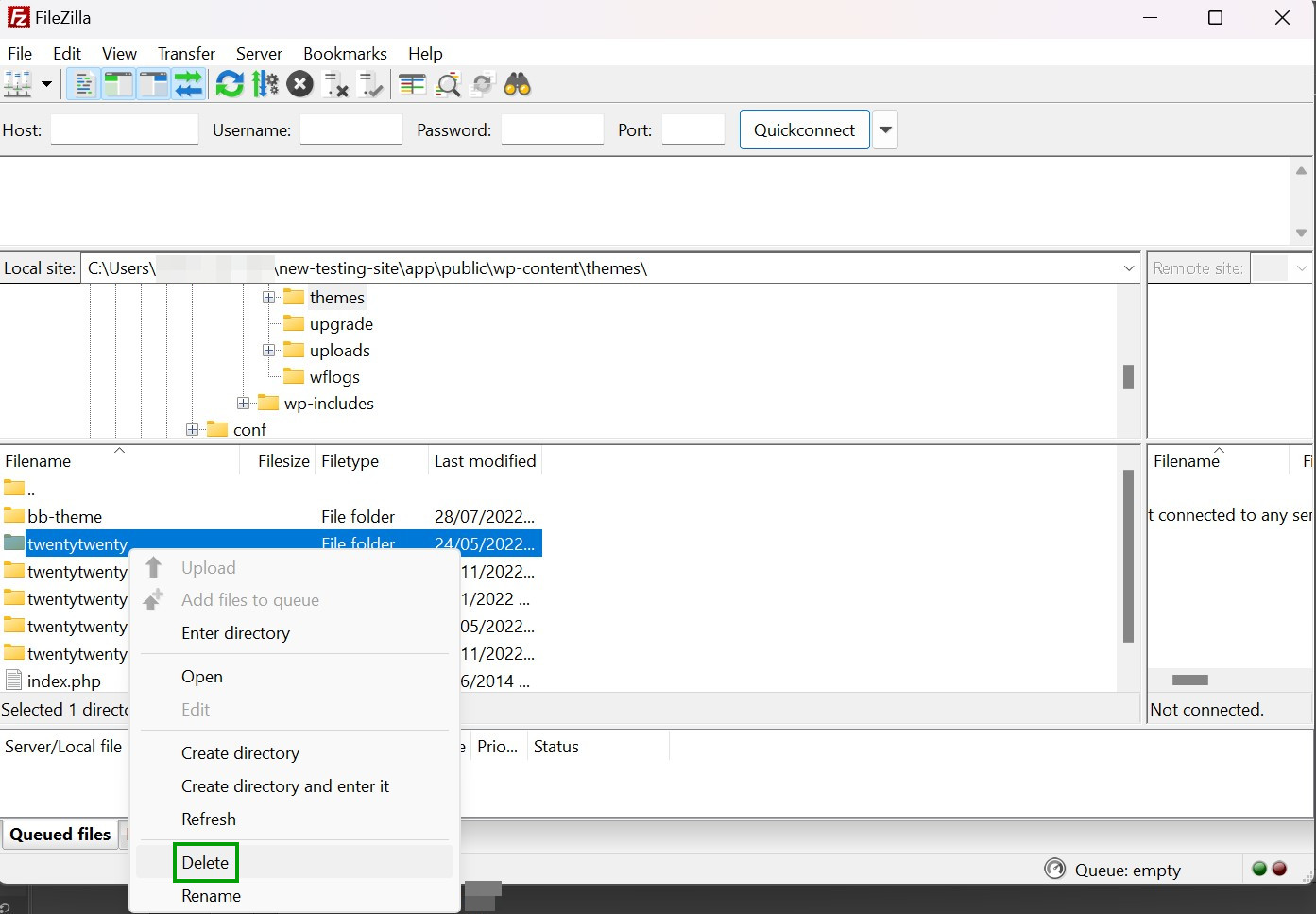Sort local files by Filesize column
Image resolution: width=1316 pixels, height=914 pixels.
[x=279, y=460]
